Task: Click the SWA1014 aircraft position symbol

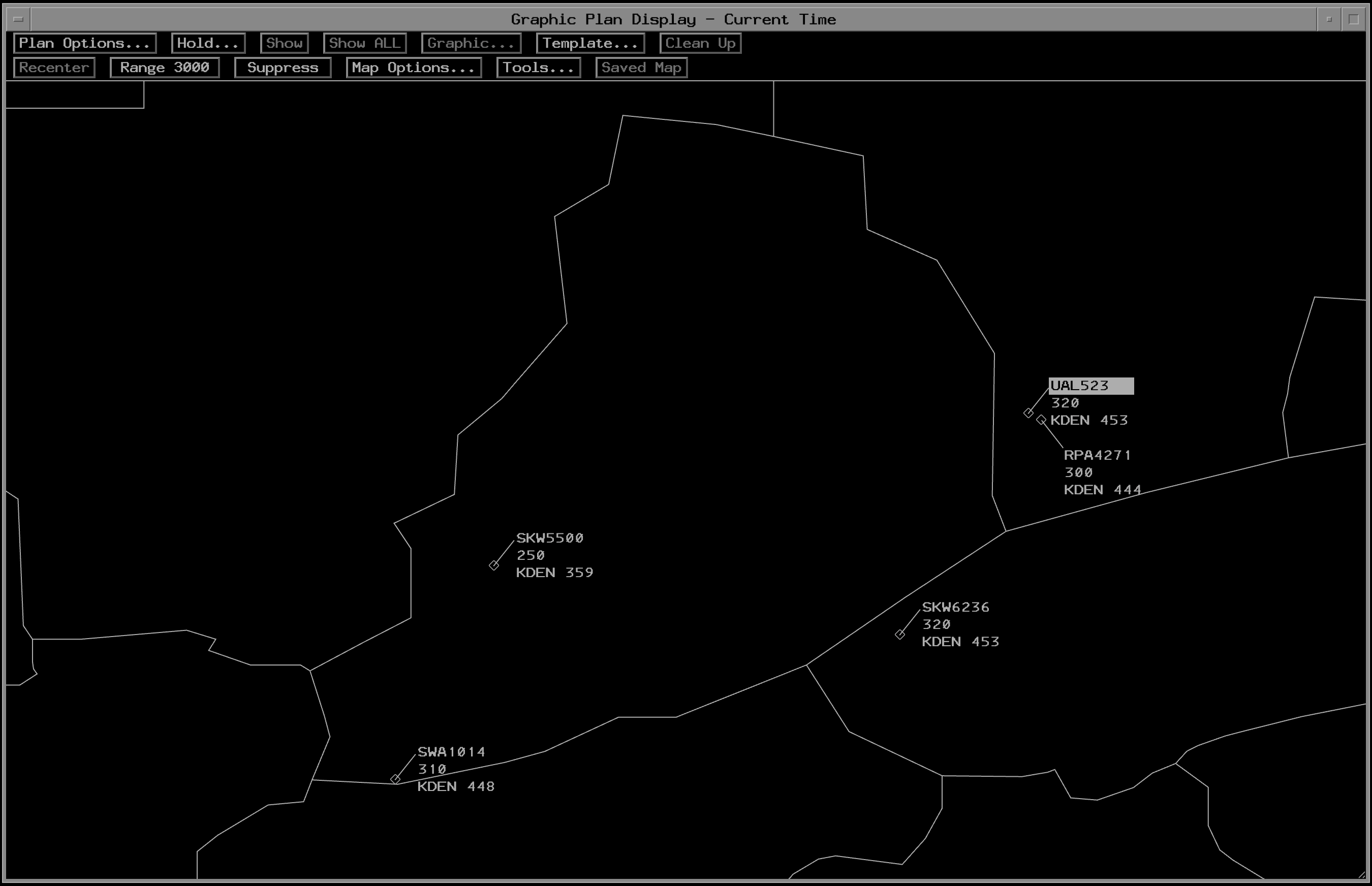Action: point(395,779)
